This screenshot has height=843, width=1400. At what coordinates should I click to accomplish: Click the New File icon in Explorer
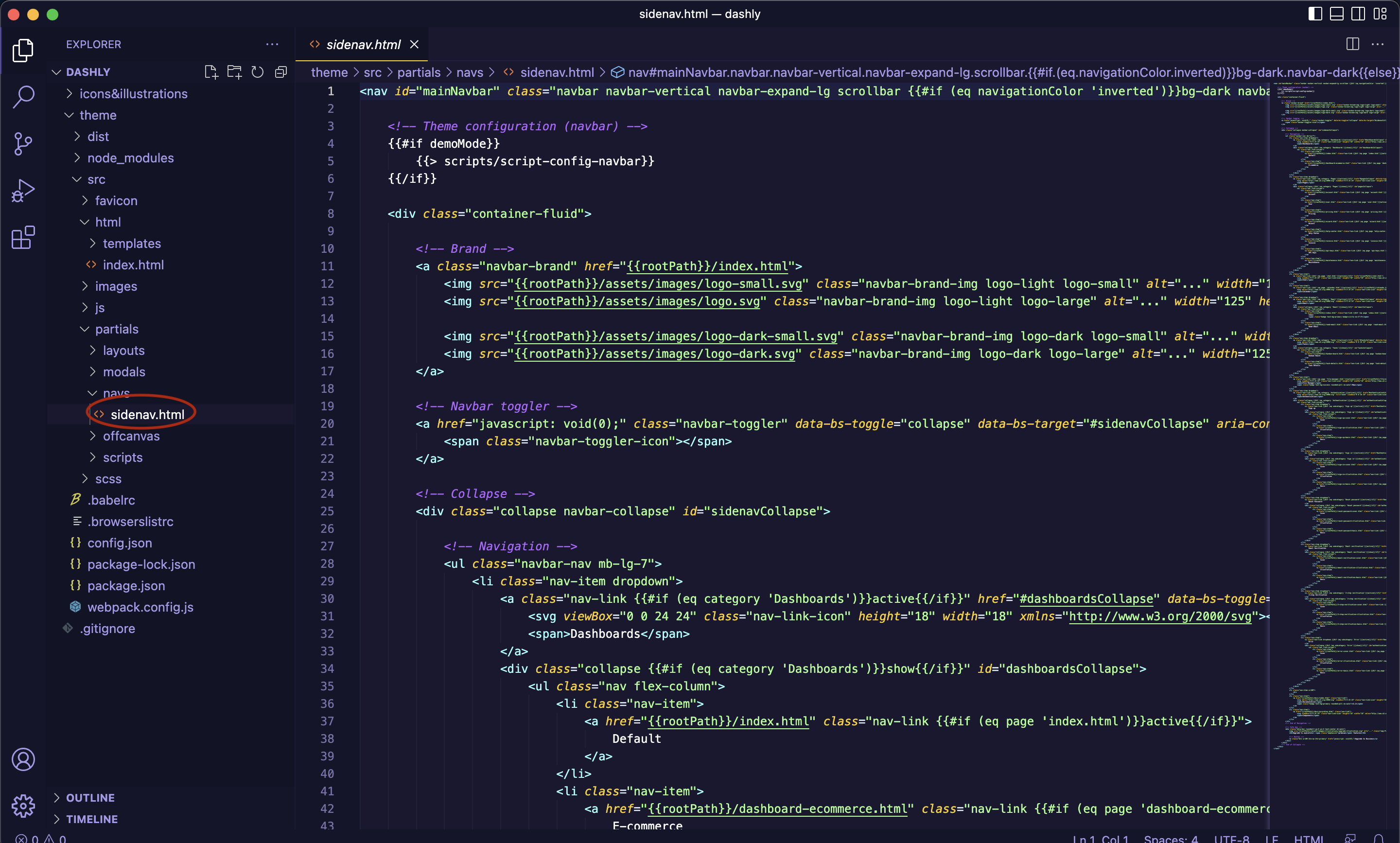pyautogui.click(x=211, y=72)
